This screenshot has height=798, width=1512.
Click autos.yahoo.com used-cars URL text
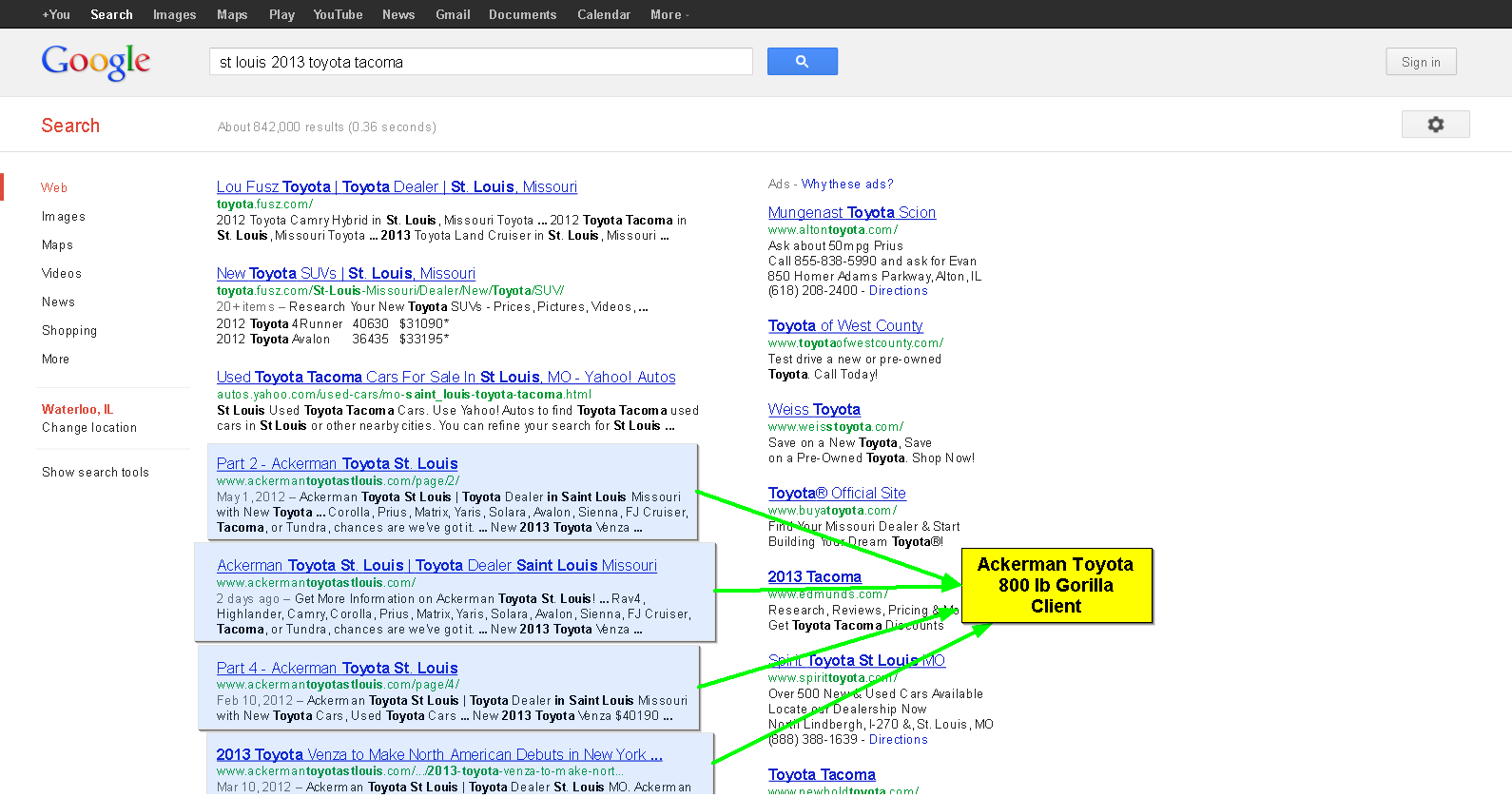click(x=403, y=394)
